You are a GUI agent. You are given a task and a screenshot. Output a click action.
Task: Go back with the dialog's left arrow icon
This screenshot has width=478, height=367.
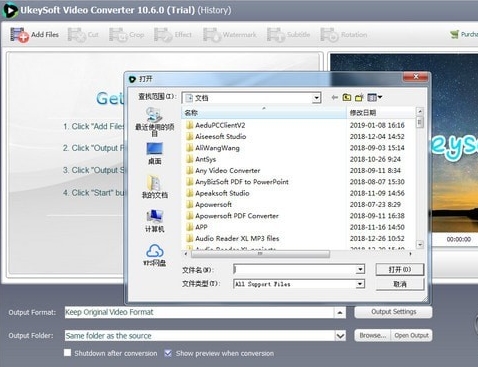pos(335,97)
